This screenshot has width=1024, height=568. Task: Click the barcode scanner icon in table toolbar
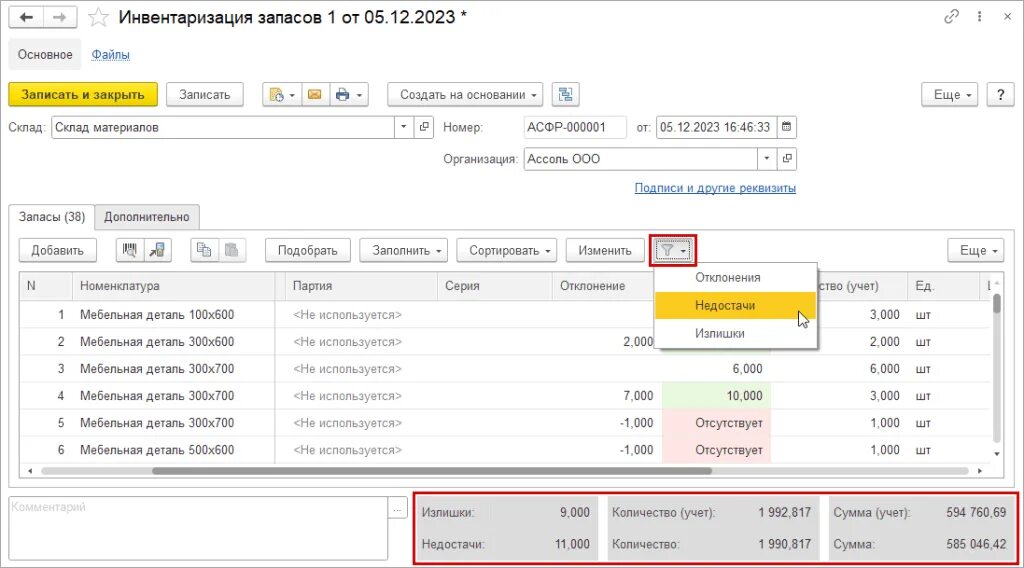coord(130,250)
